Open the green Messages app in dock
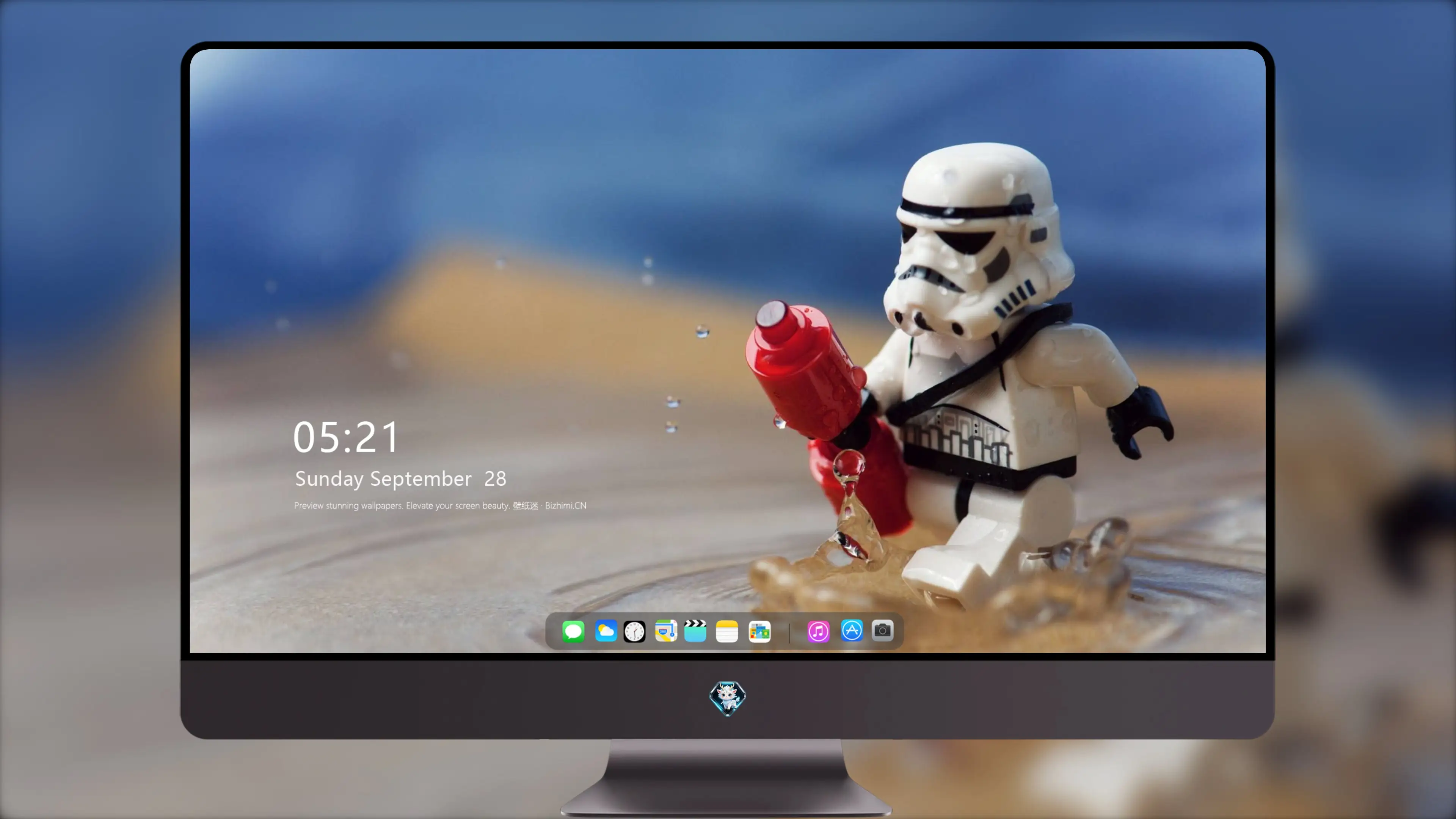 (x=573, y=631)
